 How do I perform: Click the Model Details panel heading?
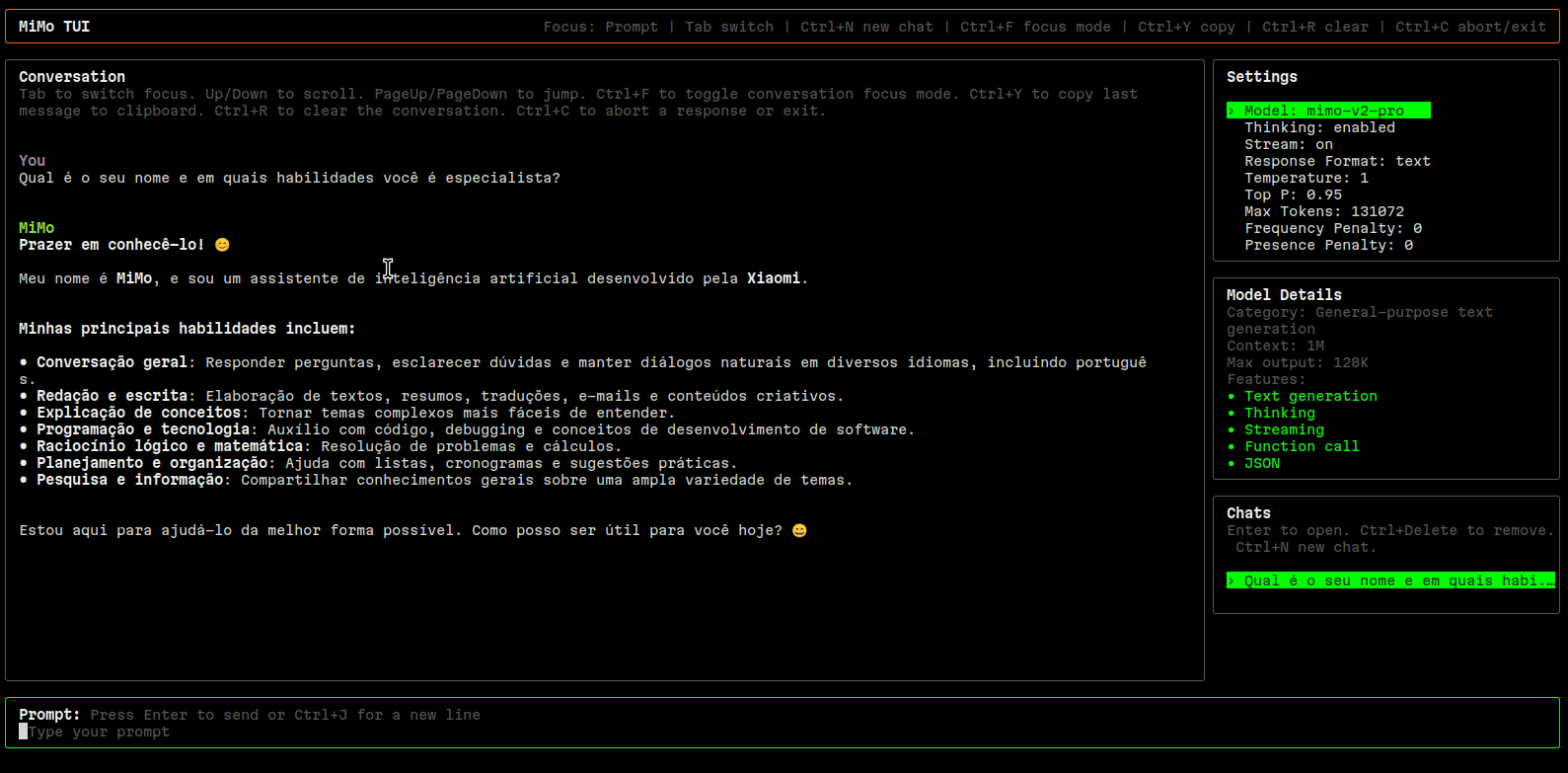[1284, 295]
